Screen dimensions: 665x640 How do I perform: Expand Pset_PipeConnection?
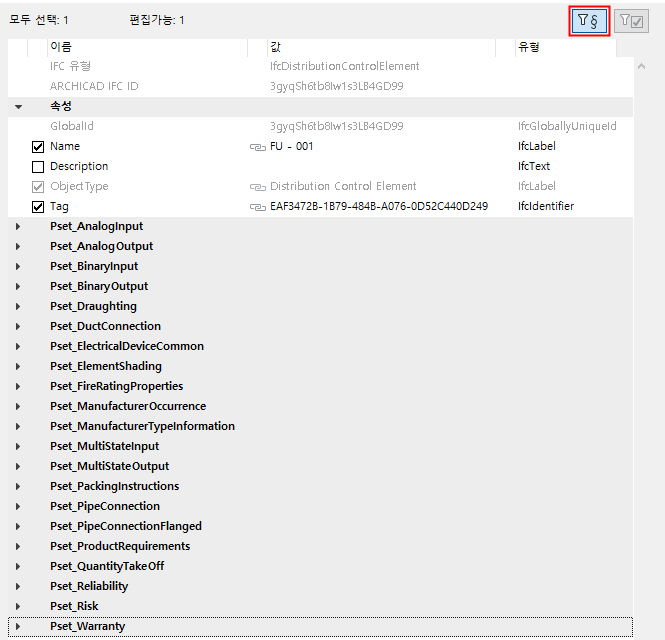pos(18,506)
